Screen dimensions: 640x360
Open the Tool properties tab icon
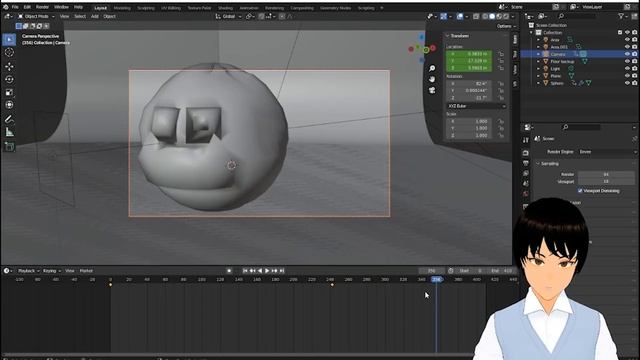tap(526, 140)
